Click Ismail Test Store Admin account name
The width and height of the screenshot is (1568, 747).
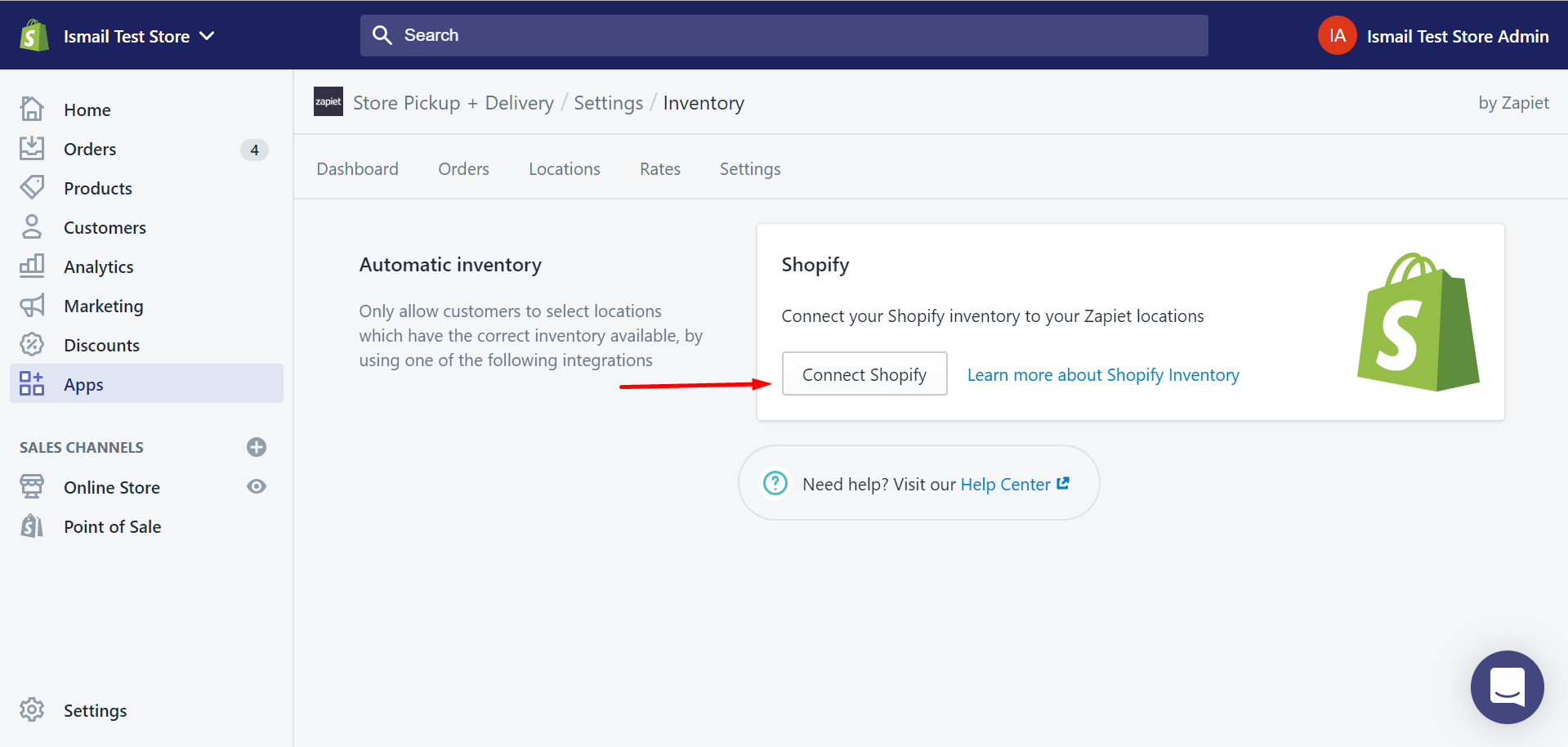pyautogui.click(x=1458, y=36)
